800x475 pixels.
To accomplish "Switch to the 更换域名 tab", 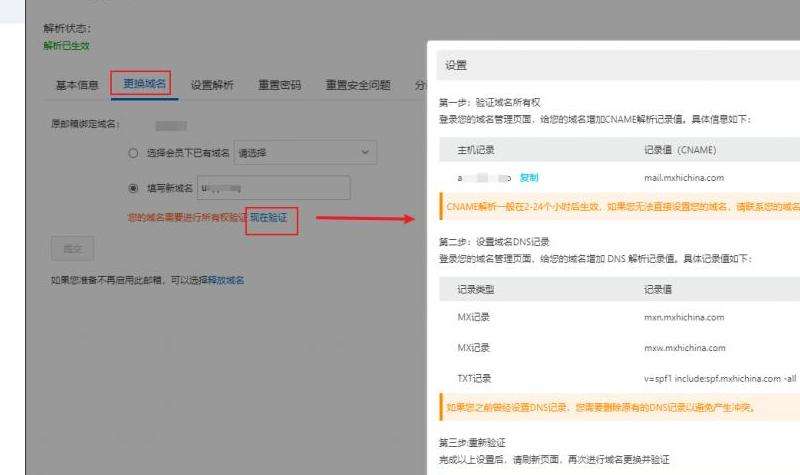I will click(144, 84).
